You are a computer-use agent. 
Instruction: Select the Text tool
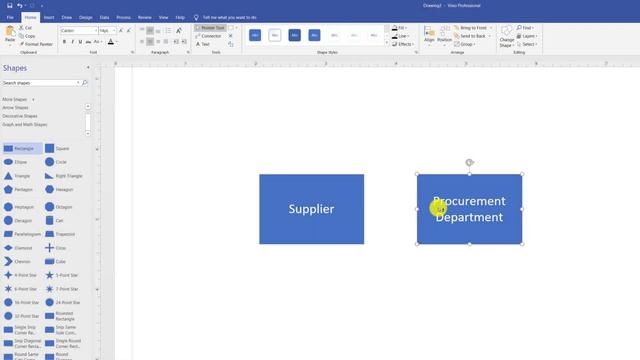click(202, 44)
